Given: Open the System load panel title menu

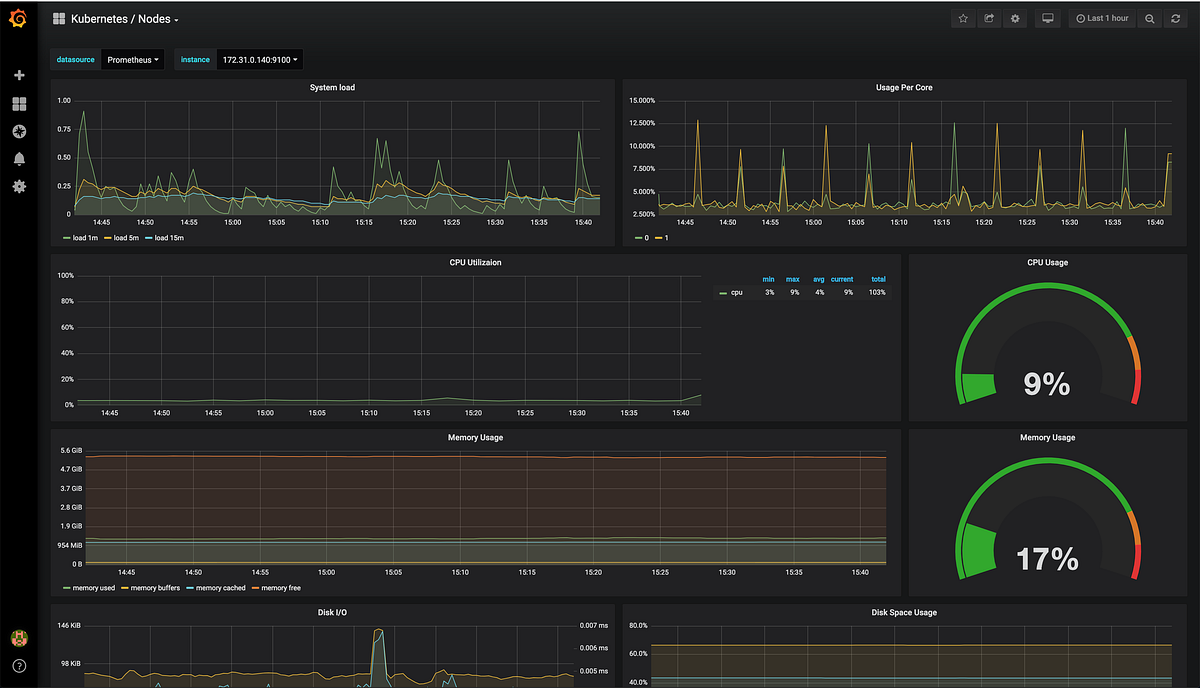Looking at the screenshot, I should click(332, 88).
